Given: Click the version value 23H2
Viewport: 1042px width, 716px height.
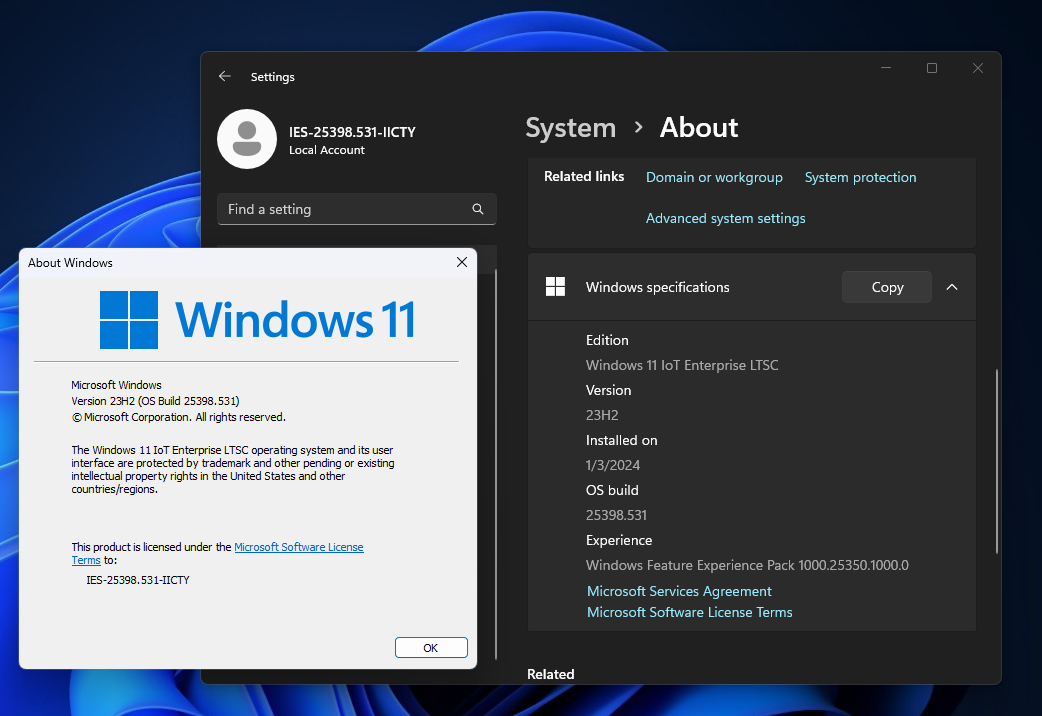Looking at the screenshot, I should point(602,416).
